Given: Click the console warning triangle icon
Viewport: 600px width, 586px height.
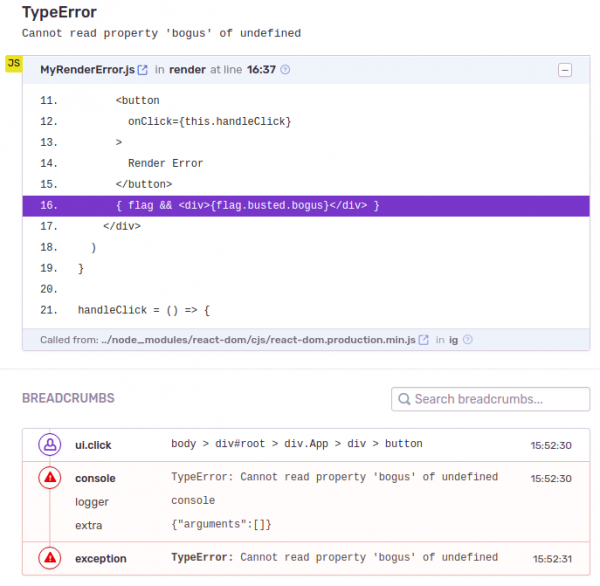Looking at the screenshot, I should (49, 478).
